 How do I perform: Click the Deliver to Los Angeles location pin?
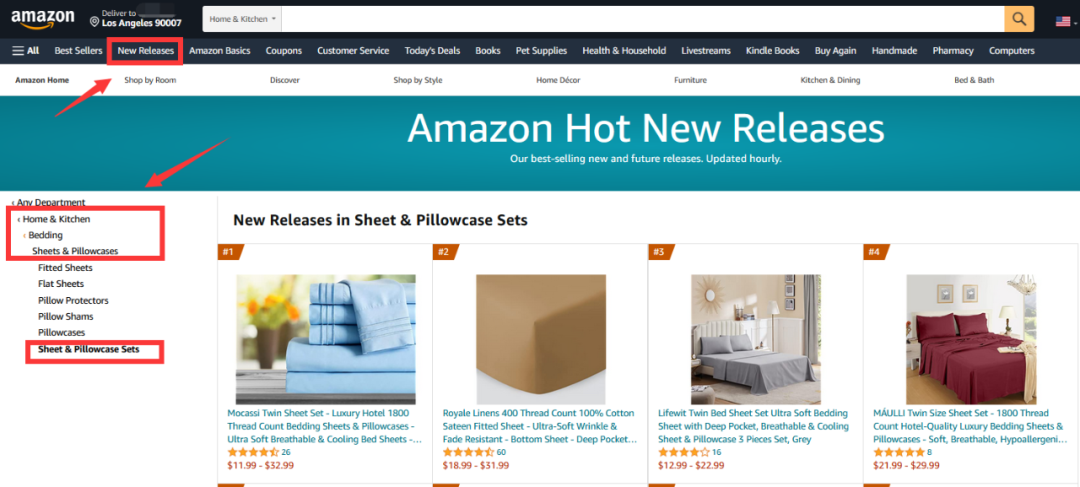pos(94,22)
